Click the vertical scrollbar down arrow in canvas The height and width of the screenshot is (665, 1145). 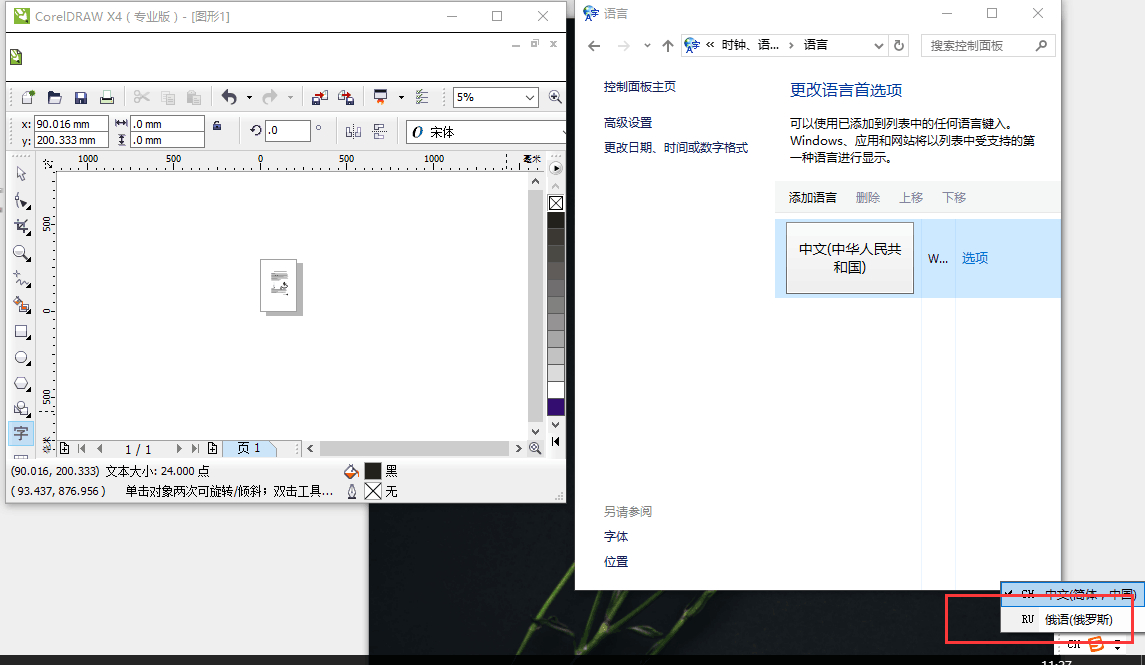(535, 432)
